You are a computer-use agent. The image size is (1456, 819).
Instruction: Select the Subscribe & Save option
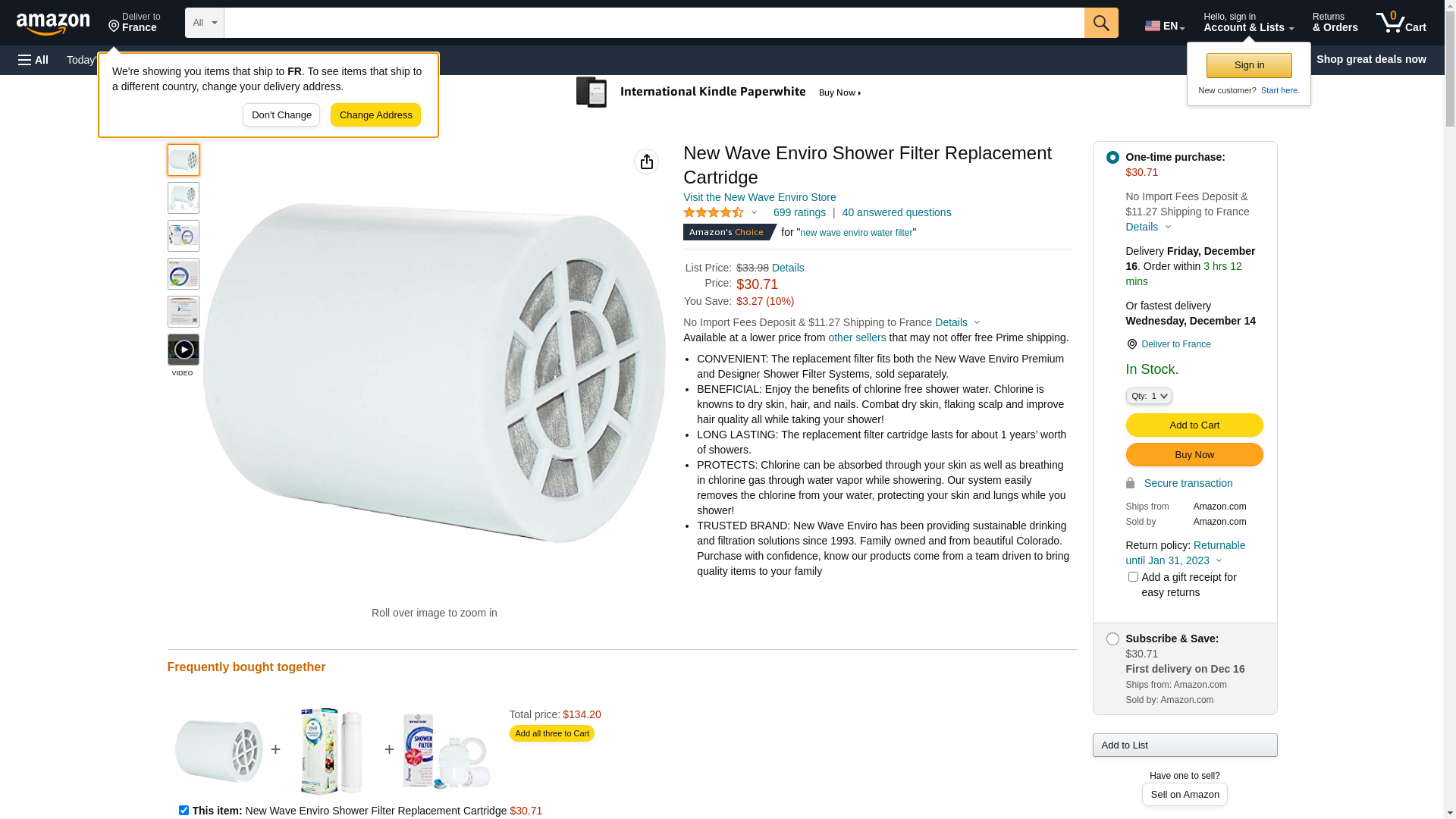click(1112, 639)
